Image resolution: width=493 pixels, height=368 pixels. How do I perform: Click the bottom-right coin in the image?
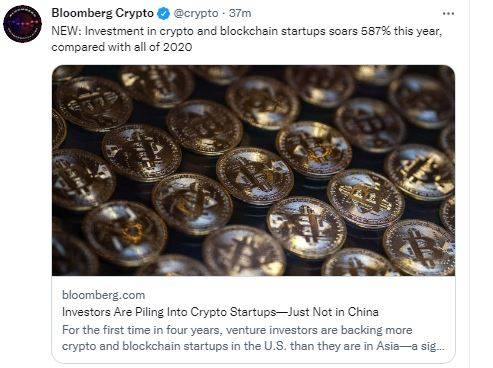tap(419, 247)
